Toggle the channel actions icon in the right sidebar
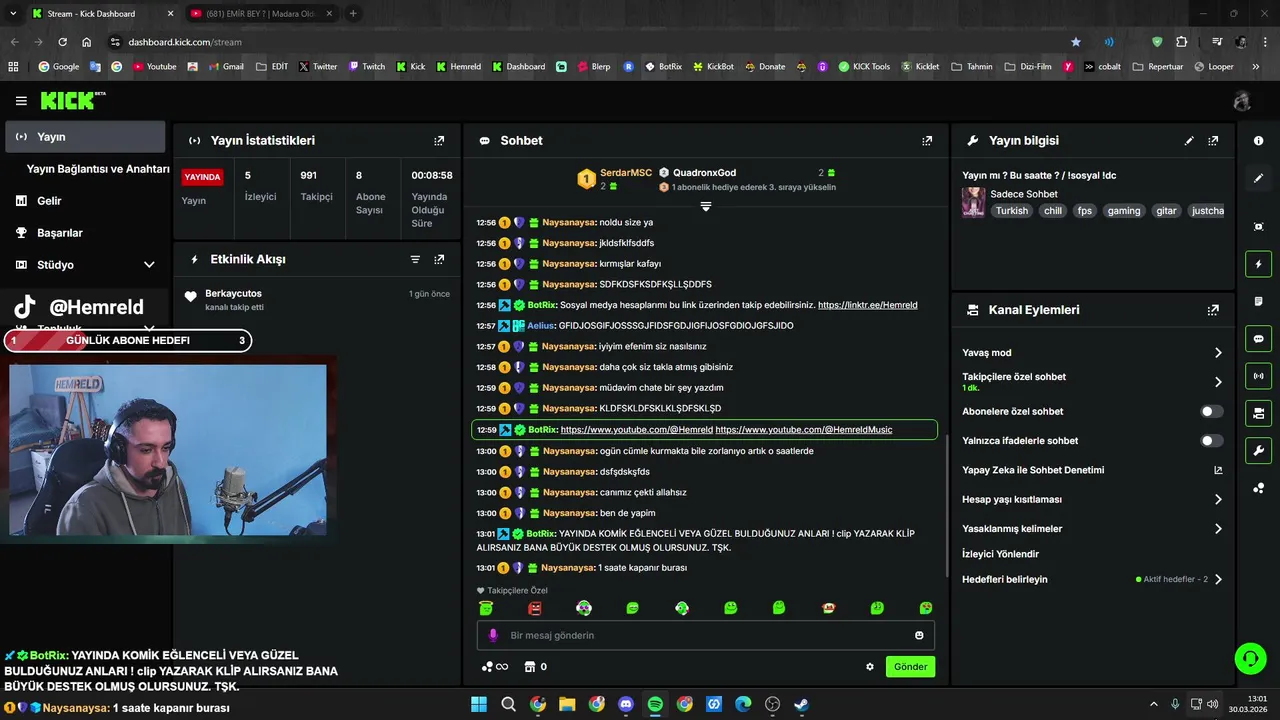Viewport: 1280px width, 720px height. coord(1258,413)
